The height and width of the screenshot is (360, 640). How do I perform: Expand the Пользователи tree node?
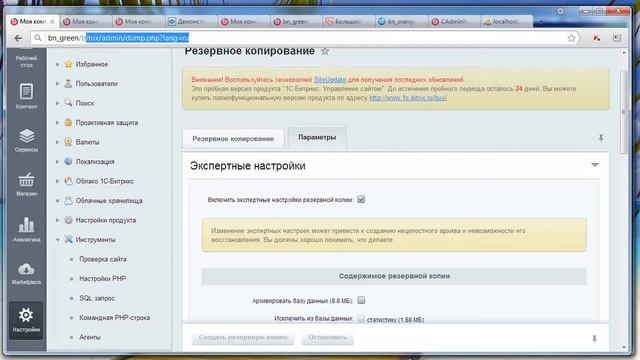58,83
